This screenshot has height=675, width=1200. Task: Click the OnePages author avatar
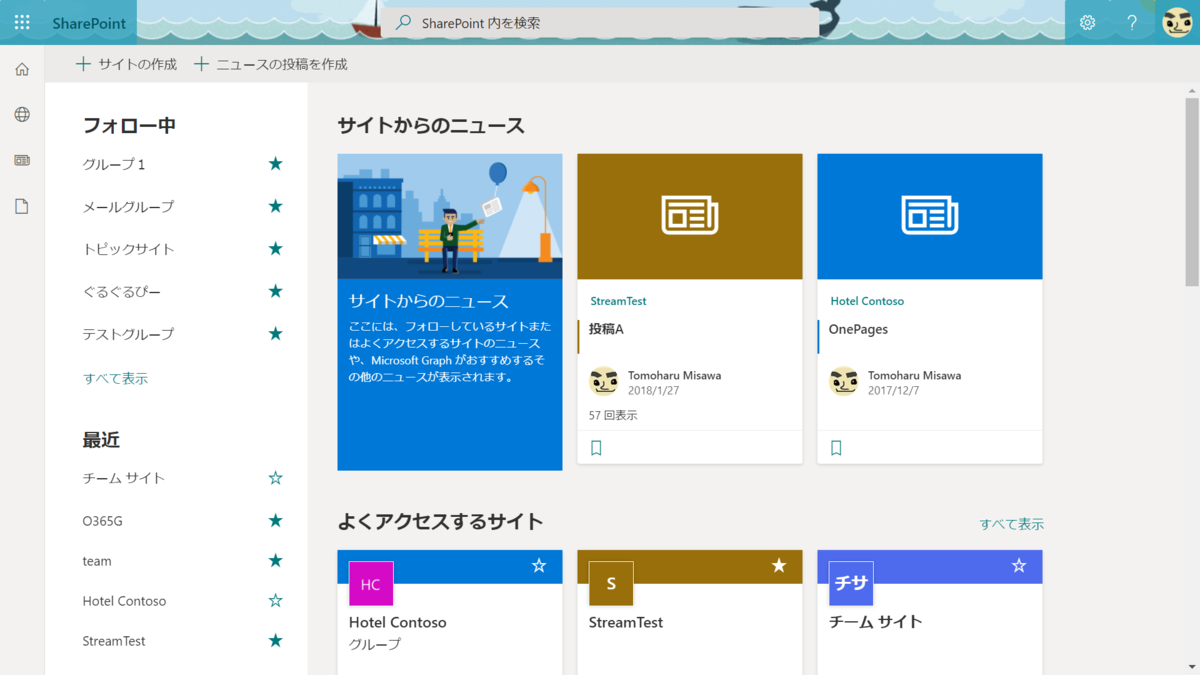(x=844, y=381)
